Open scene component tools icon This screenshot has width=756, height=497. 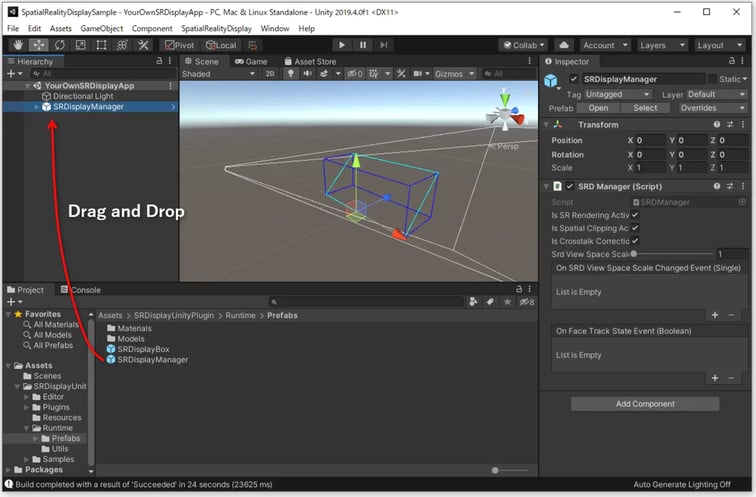coord(401,73)
